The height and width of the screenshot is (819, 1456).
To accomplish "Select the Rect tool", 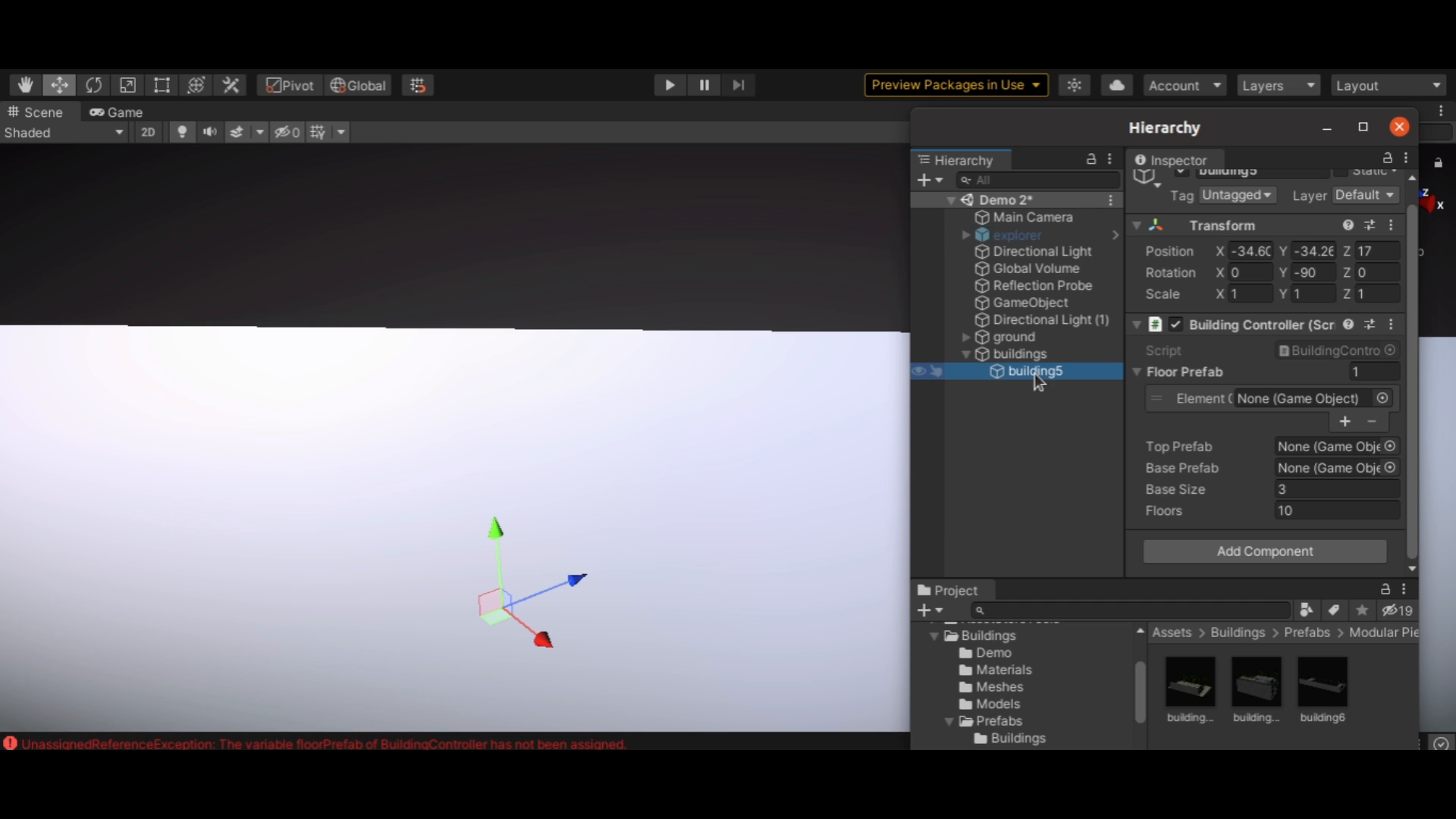I will [x=162, y=85].
